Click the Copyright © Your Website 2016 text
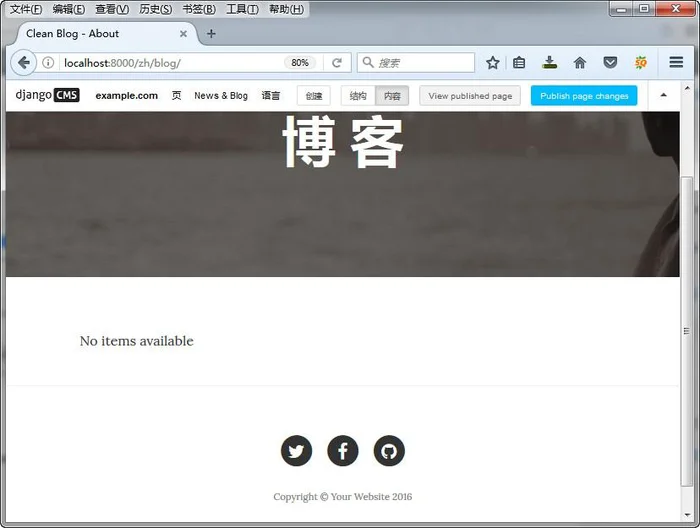The image size is (700, 528). pos(343,497)
